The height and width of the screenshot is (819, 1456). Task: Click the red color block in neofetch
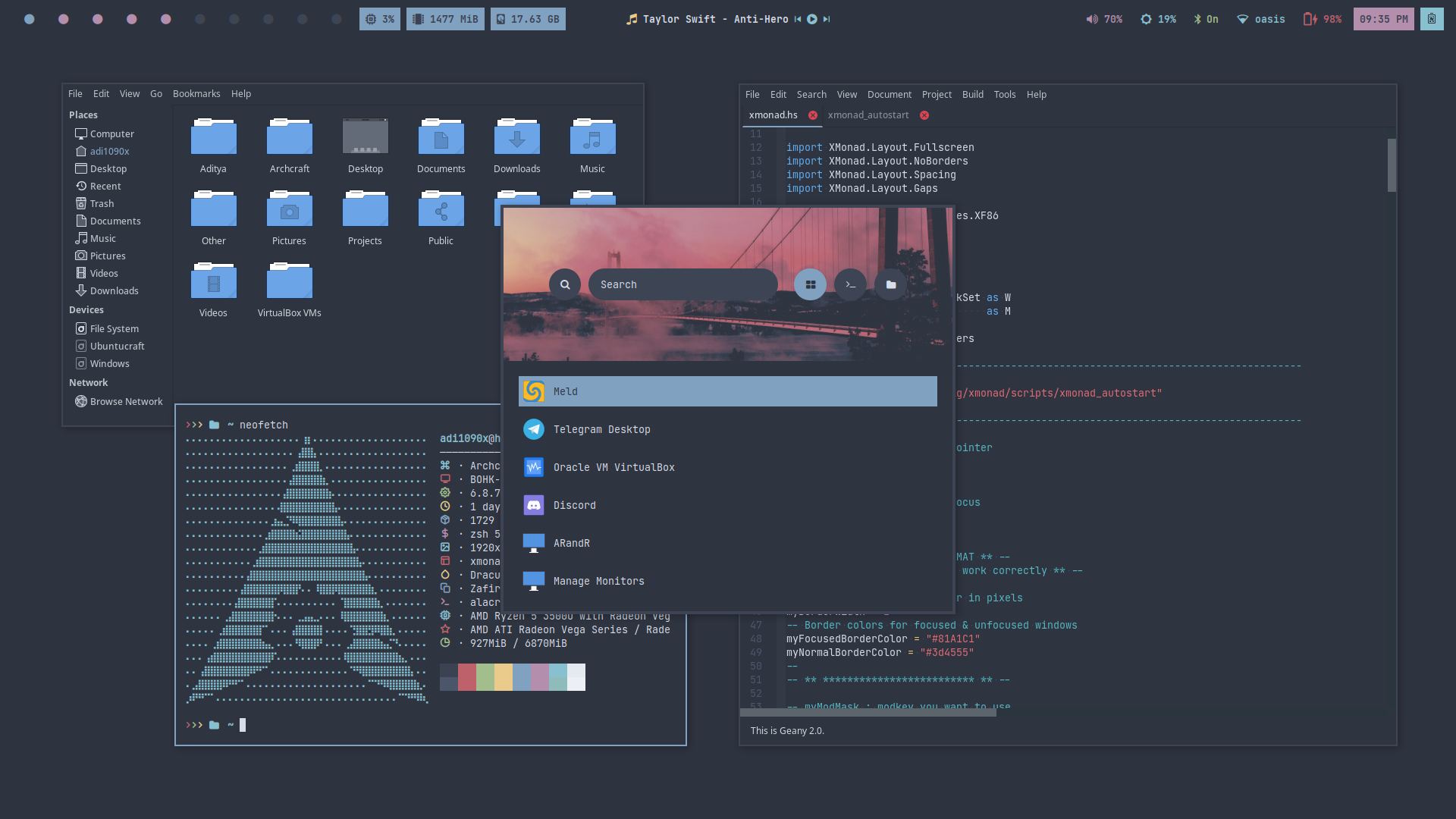click(x=466, y=676)
